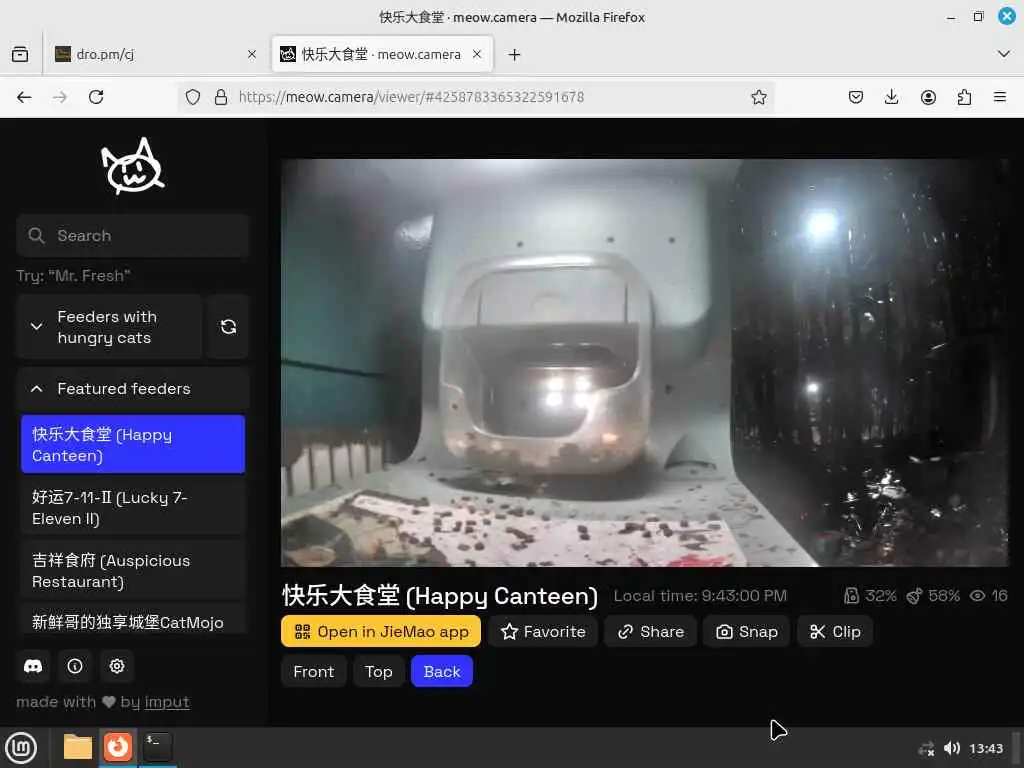
Task: Open Firefox account icon
Action: (928, 97)
